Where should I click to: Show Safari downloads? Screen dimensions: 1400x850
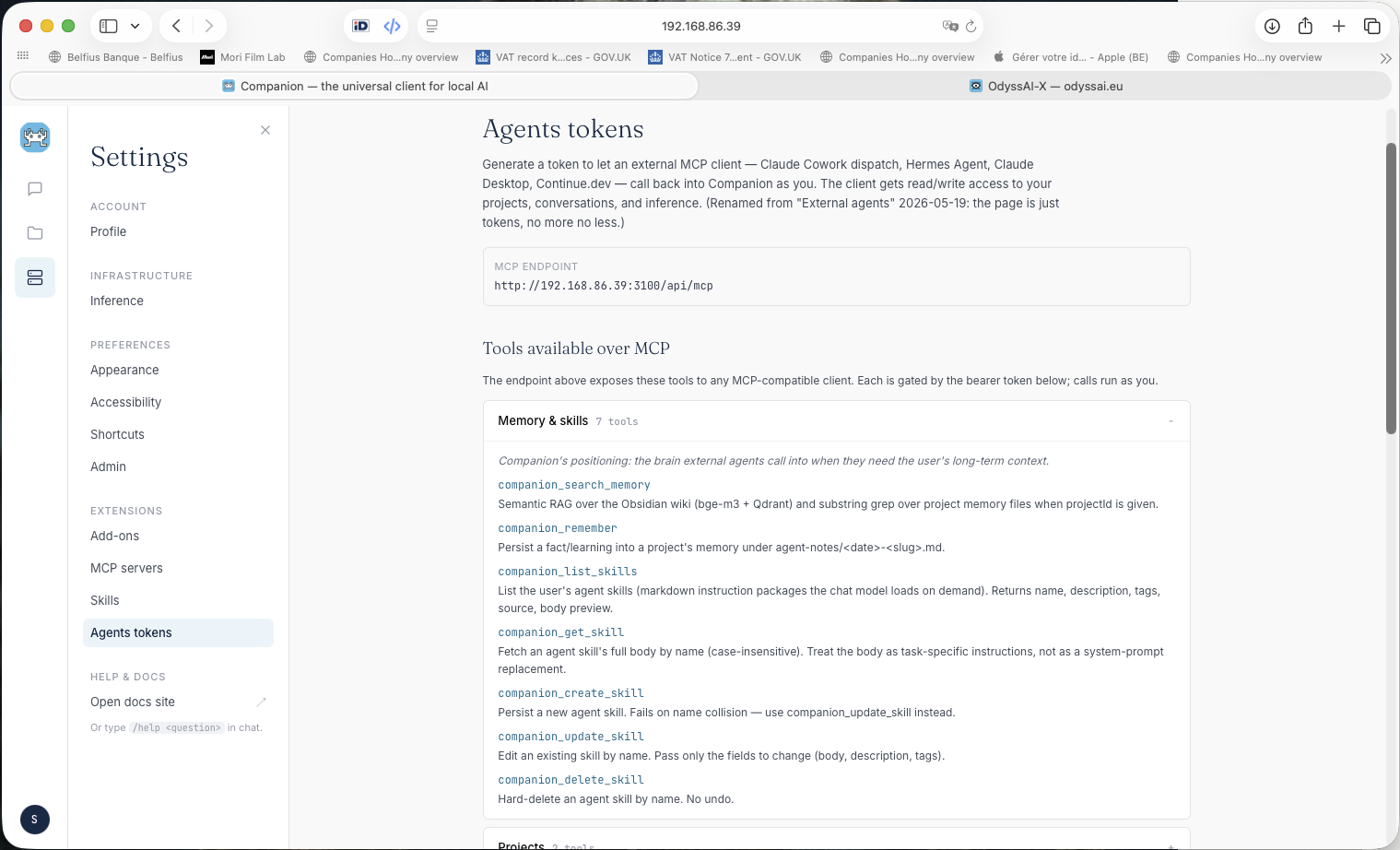coord(1272,26)
